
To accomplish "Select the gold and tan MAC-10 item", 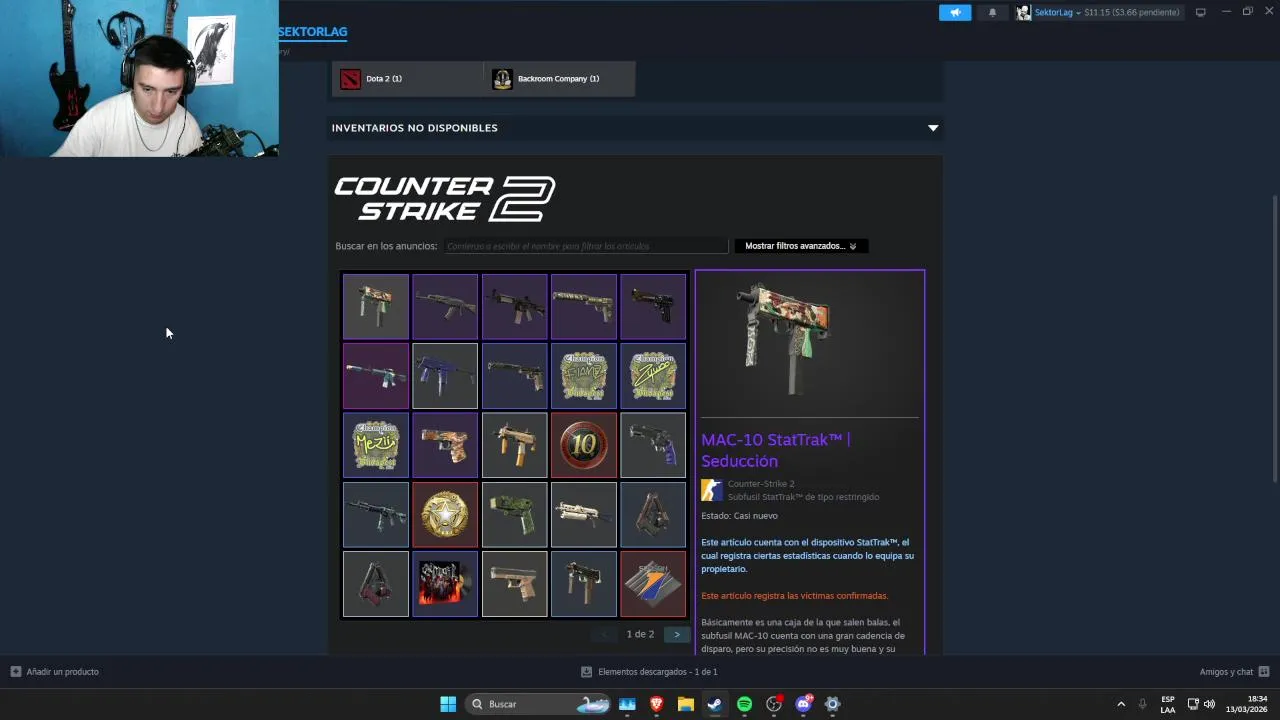I will [x=514, y=445].
